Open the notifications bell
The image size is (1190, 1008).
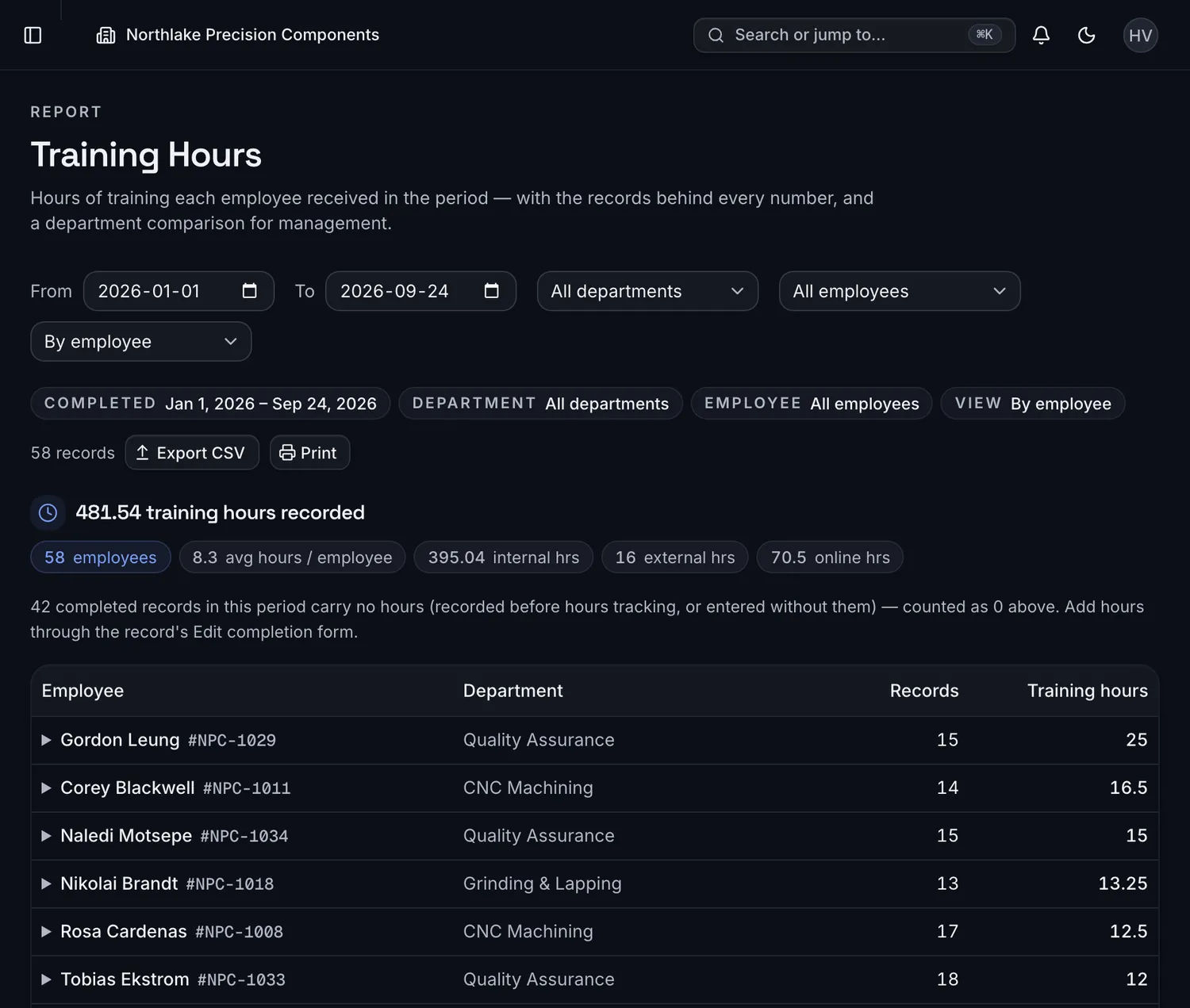click(x=1041, y=35)
